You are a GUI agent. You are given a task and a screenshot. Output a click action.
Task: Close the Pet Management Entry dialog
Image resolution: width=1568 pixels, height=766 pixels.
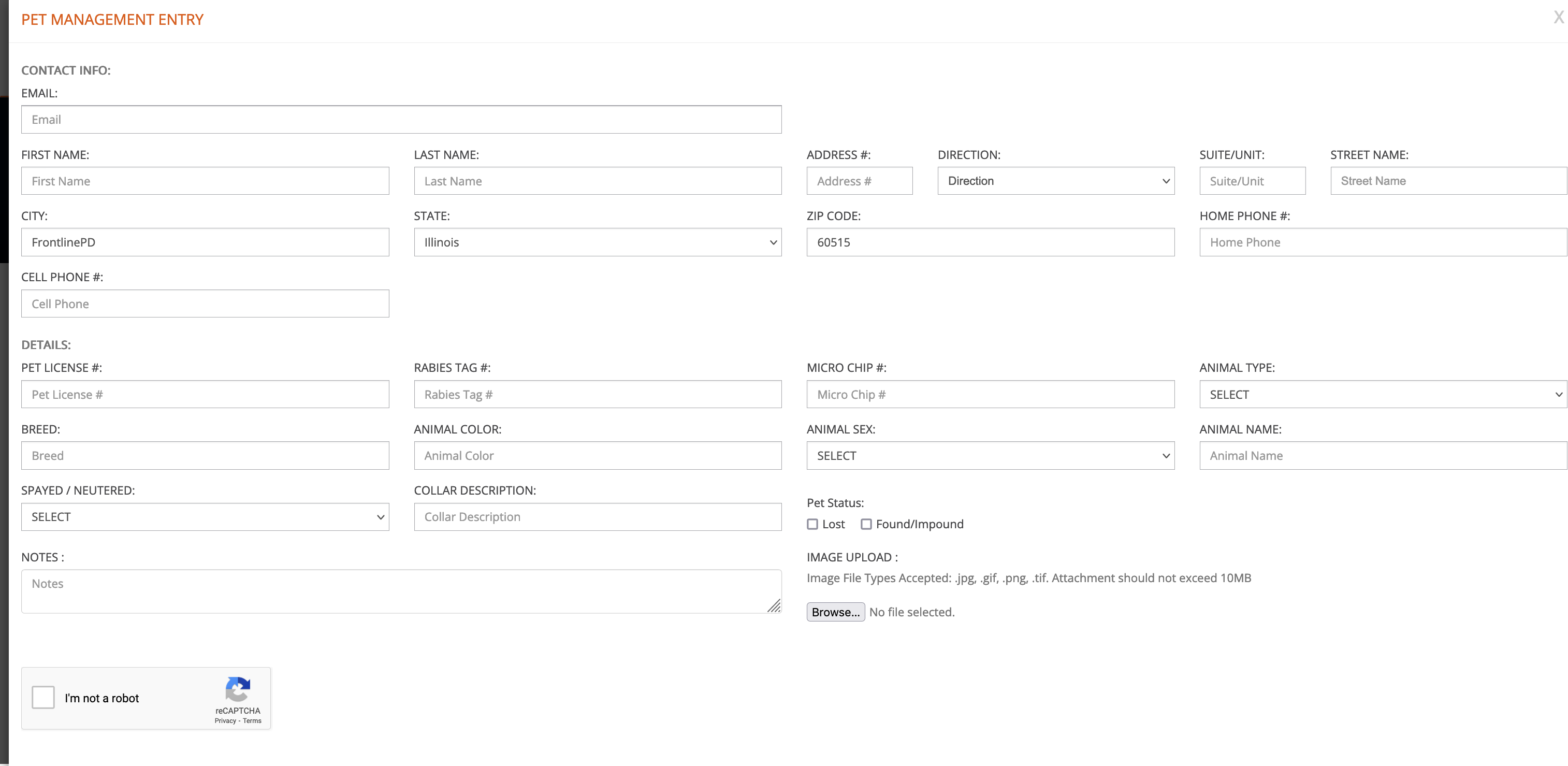click(x=1558, y=18)
